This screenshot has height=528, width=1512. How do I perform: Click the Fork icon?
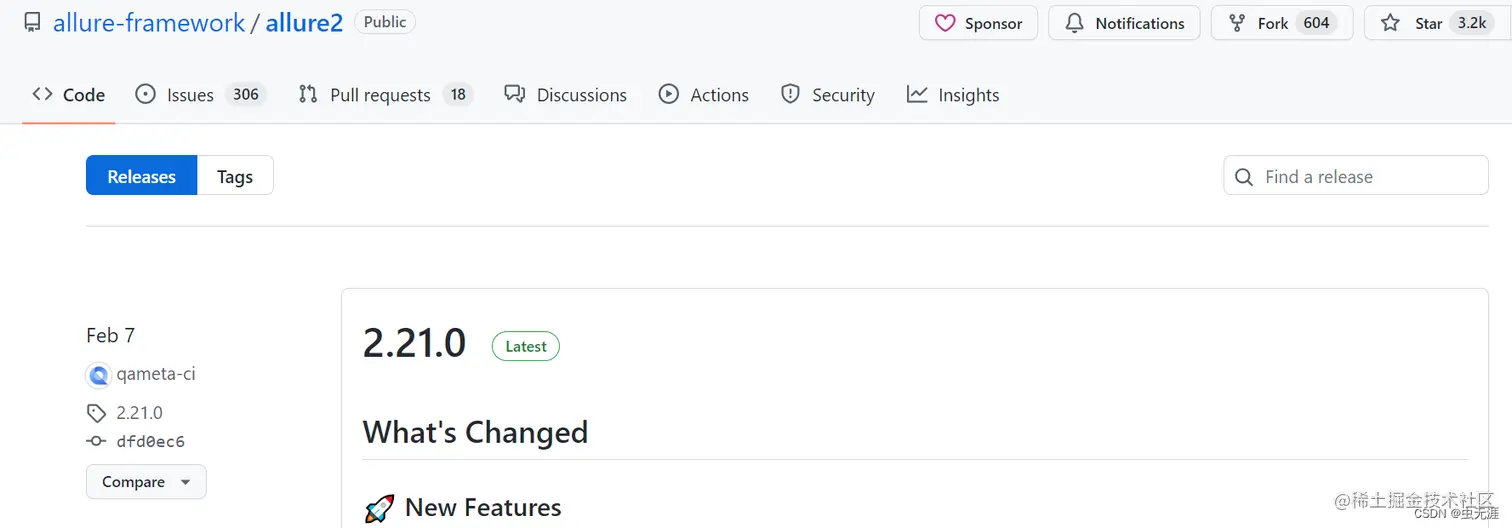[1237, 23]
